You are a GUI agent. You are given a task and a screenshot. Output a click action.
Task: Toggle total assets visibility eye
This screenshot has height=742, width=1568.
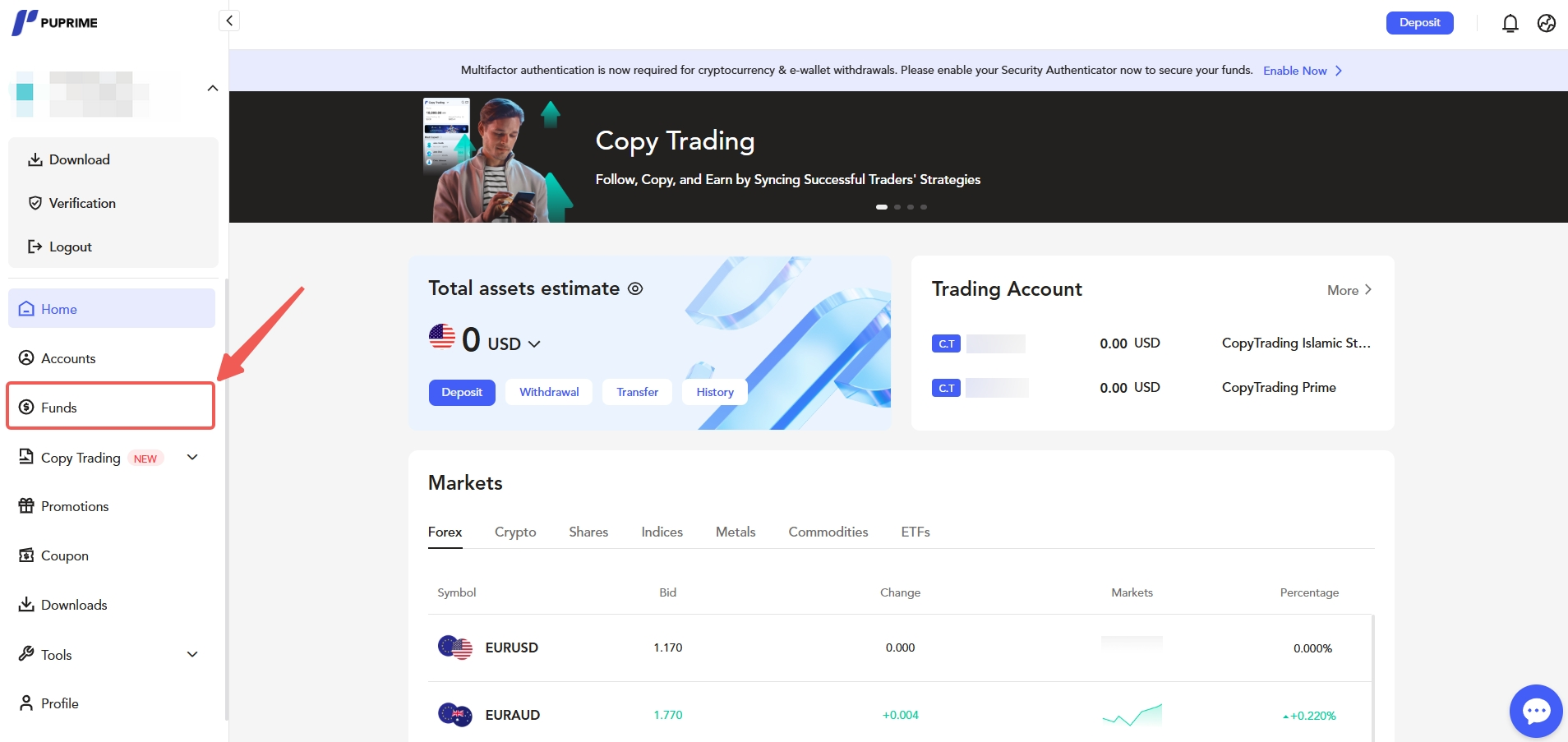click(635, 288)
